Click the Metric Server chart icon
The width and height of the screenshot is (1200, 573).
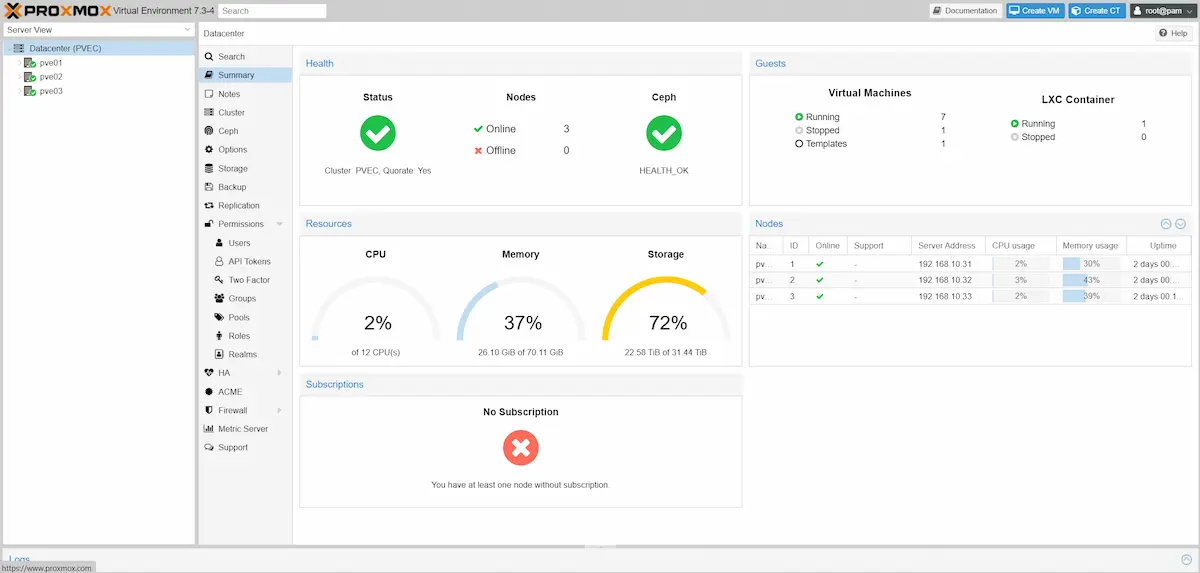pyautogui.click(x=209, y=429)
